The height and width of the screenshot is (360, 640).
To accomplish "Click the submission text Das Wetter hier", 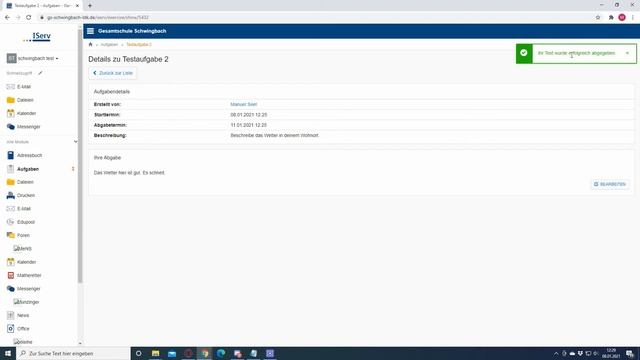I will point(129,173).
